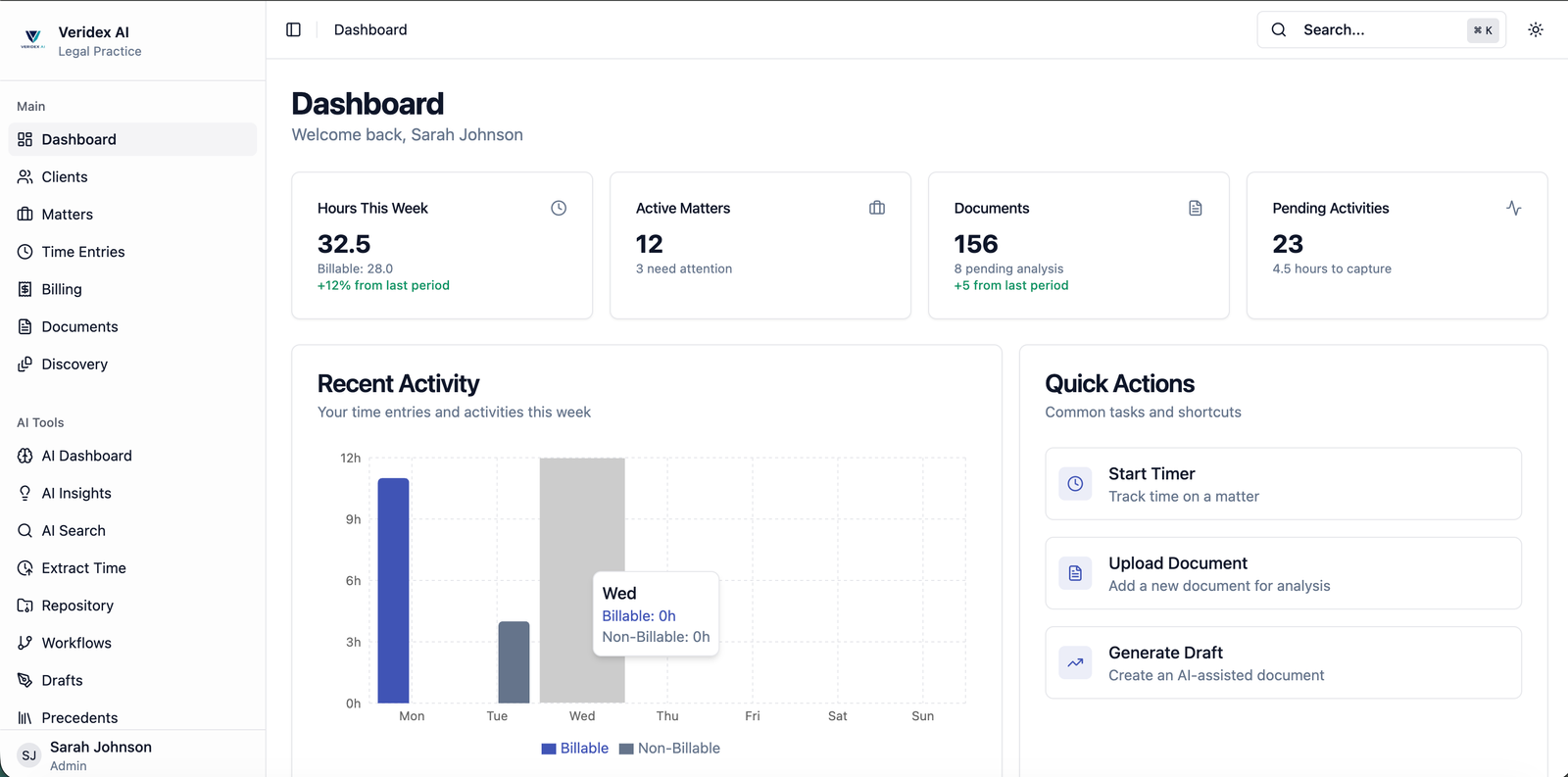Click the file icon on Documents card

click(x=1196, y=208)
